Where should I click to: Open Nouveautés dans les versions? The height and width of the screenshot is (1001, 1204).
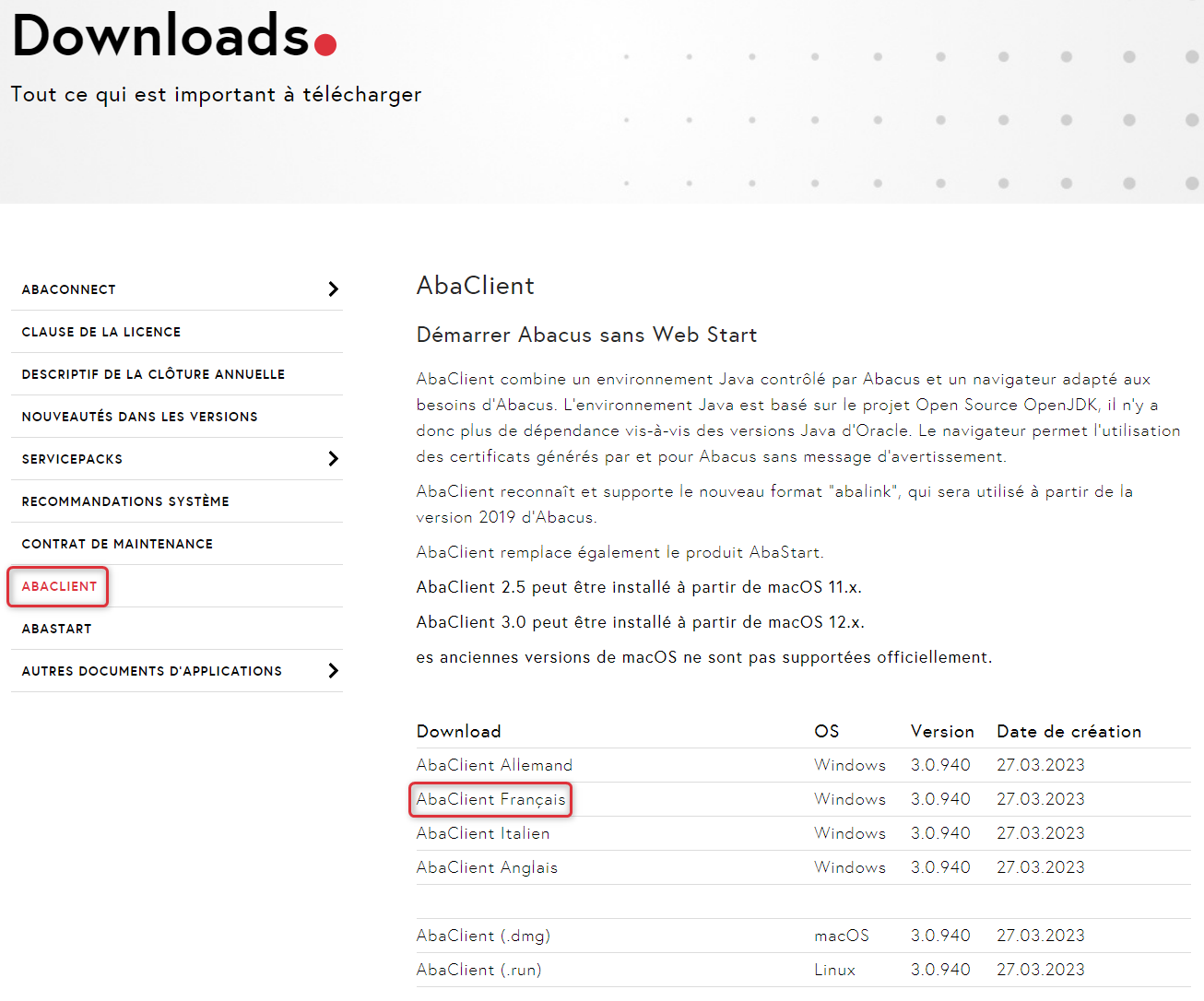point(139,417)
